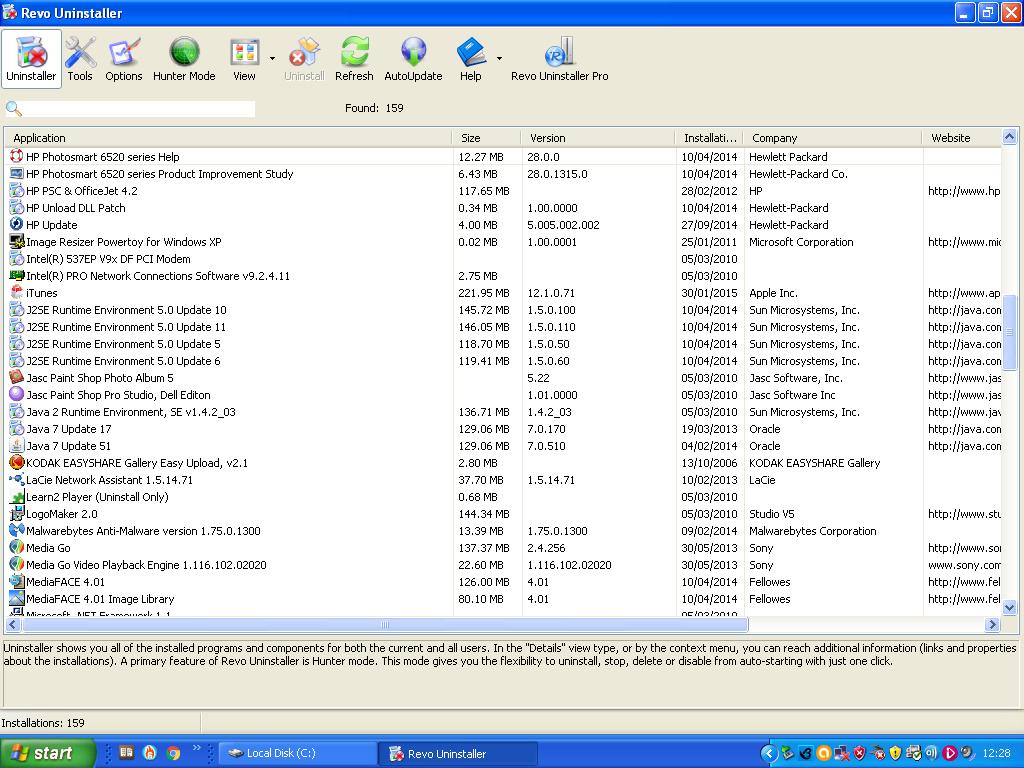
Task: Select Java 7 Update 17 entry
Action: point(69,428)
